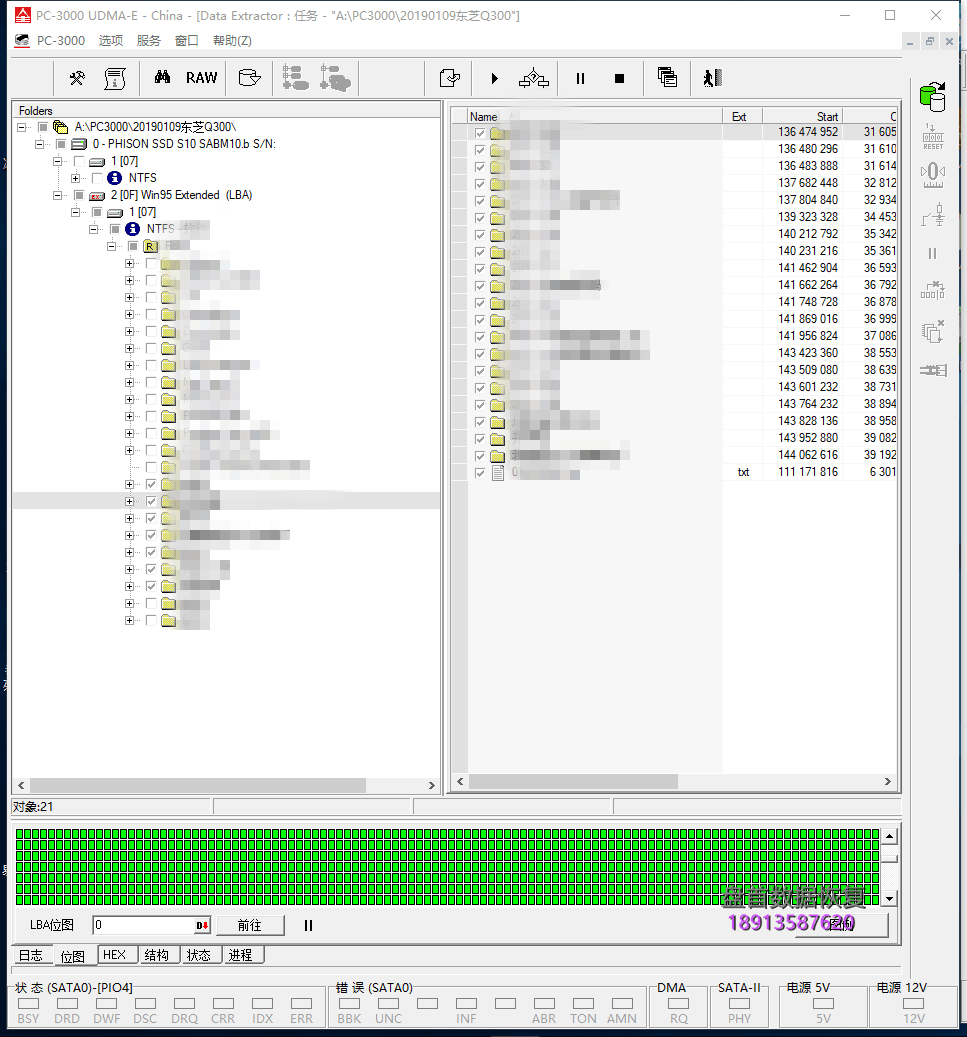Collapse the first 1 [07] partition node
Screen dimensions: 967x1037
[x=58, y=161]
